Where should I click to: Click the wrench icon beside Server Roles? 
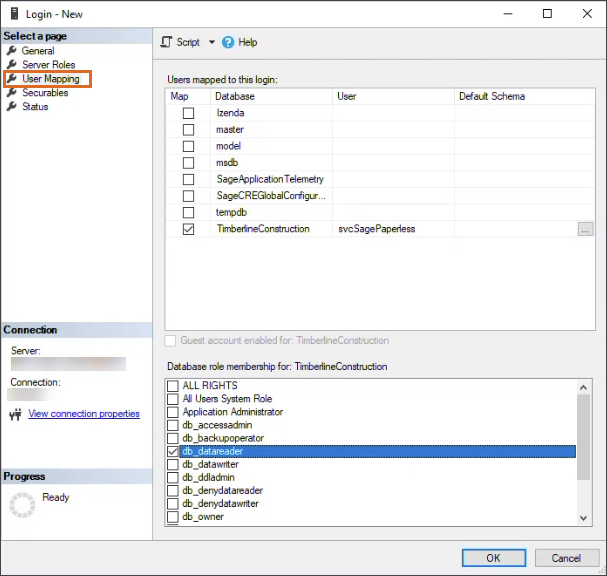[12, 64]
